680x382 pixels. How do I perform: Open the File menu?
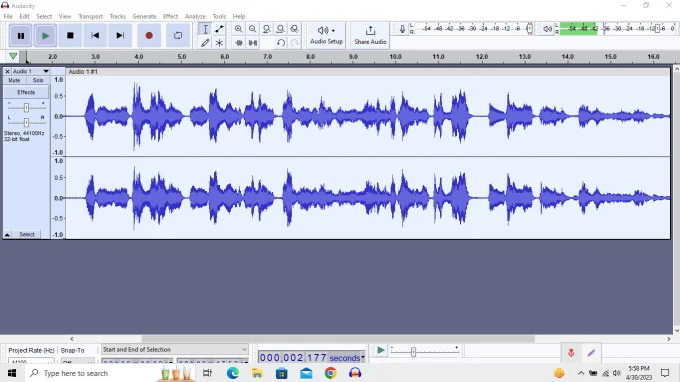click(8, 16)
